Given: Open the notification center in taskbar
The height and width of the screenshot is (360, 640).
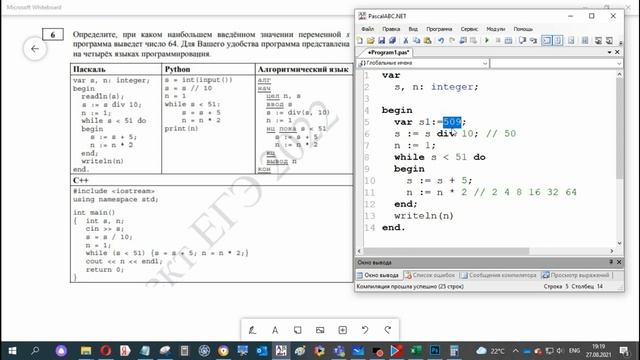Looking at the screenshot, I should click(624, 351).
